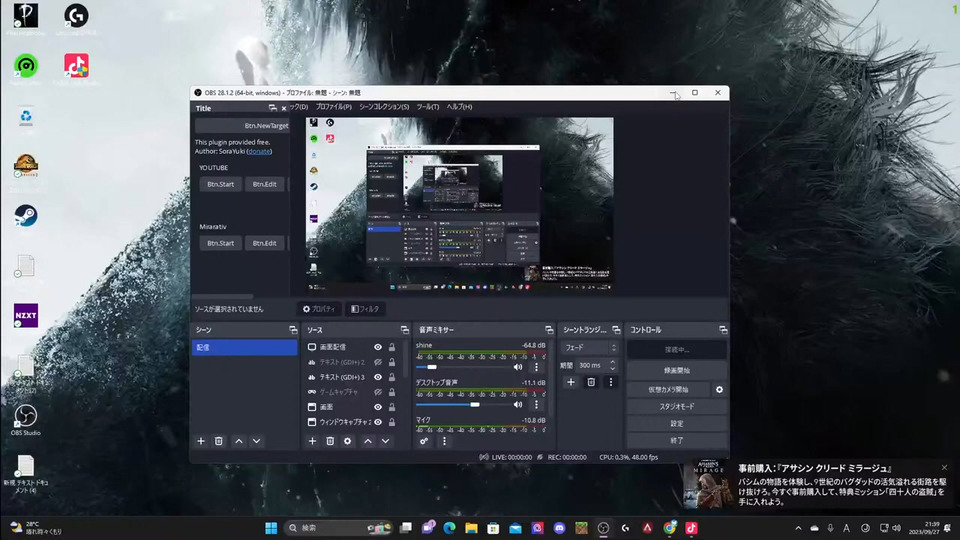The image size is (960, 540).
Task: Open シーンコレクション(S) menu
Action: [x=384, y=107]
